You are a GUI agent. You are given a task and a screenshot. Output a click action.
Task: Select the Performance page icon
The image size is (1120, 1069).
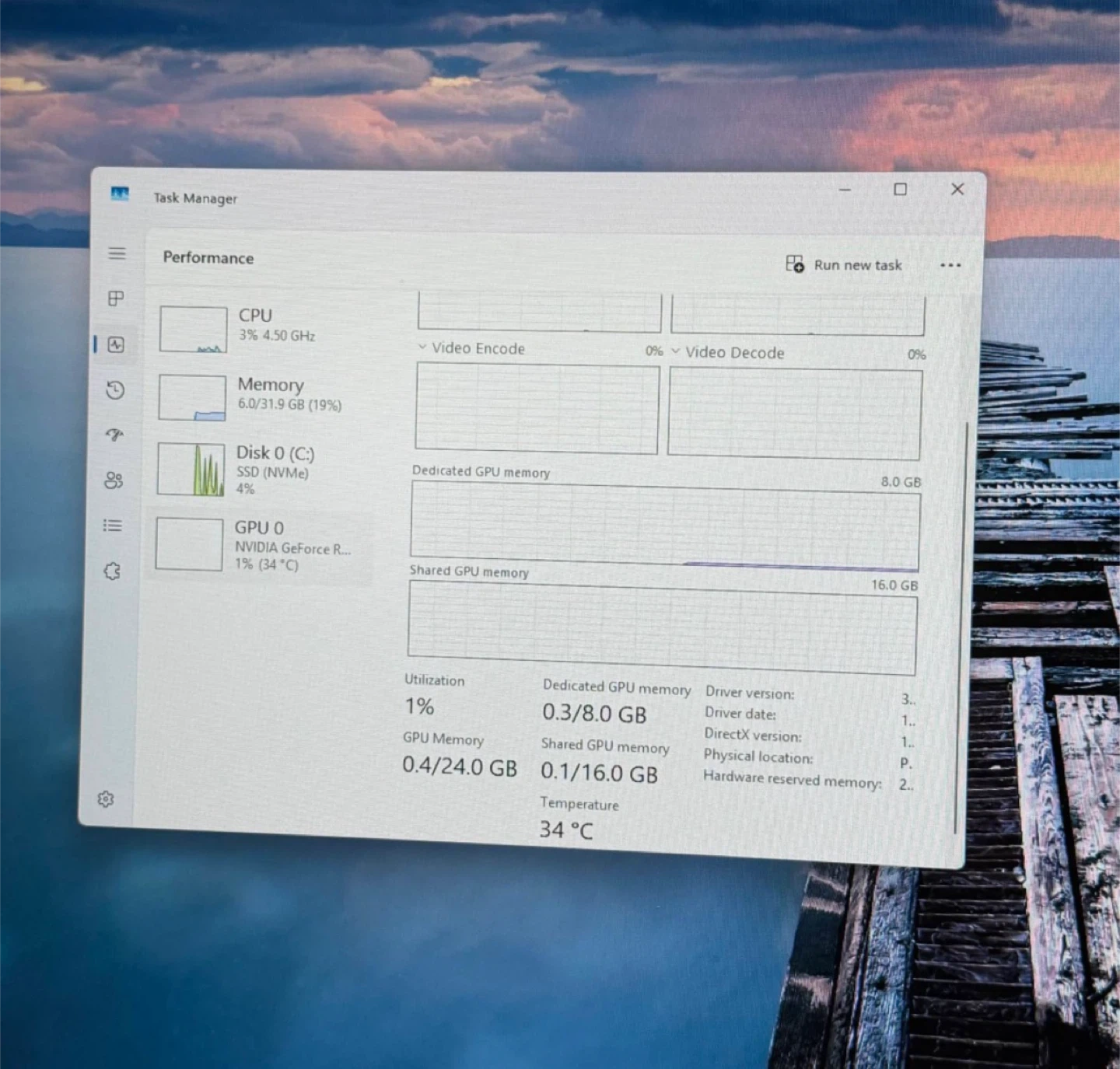tap(116, 344)
